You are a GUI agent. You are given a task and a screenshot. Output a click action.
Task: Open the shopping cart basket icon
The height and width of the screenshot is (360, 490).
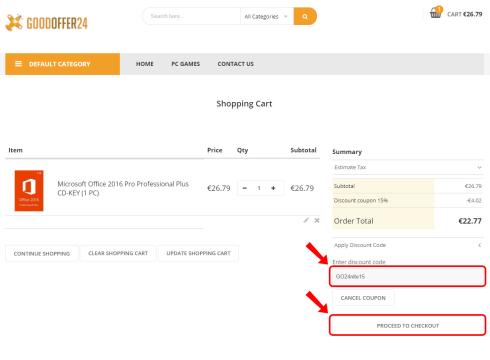point(436,13)
